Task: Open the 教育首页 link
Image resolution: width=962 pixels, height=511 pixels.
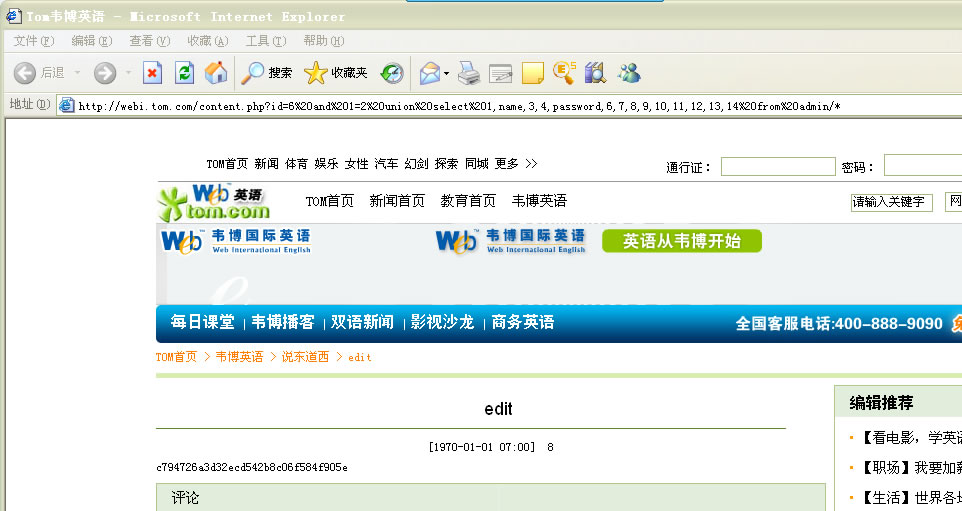Action: pos(468,201)
